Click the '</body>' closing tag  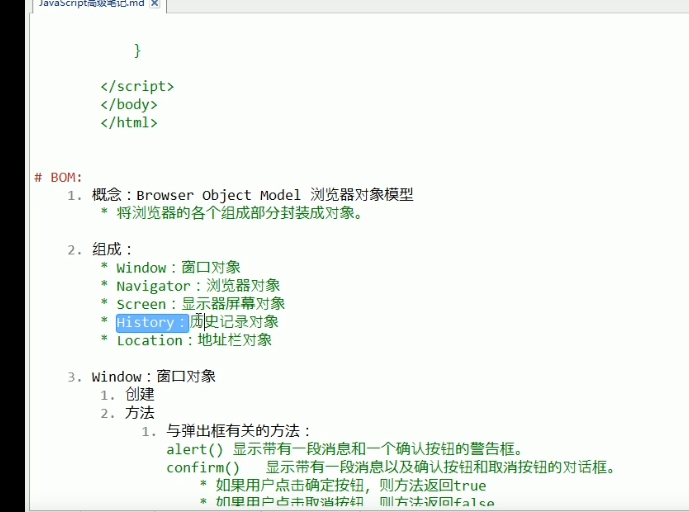click(x=129, y=105)
